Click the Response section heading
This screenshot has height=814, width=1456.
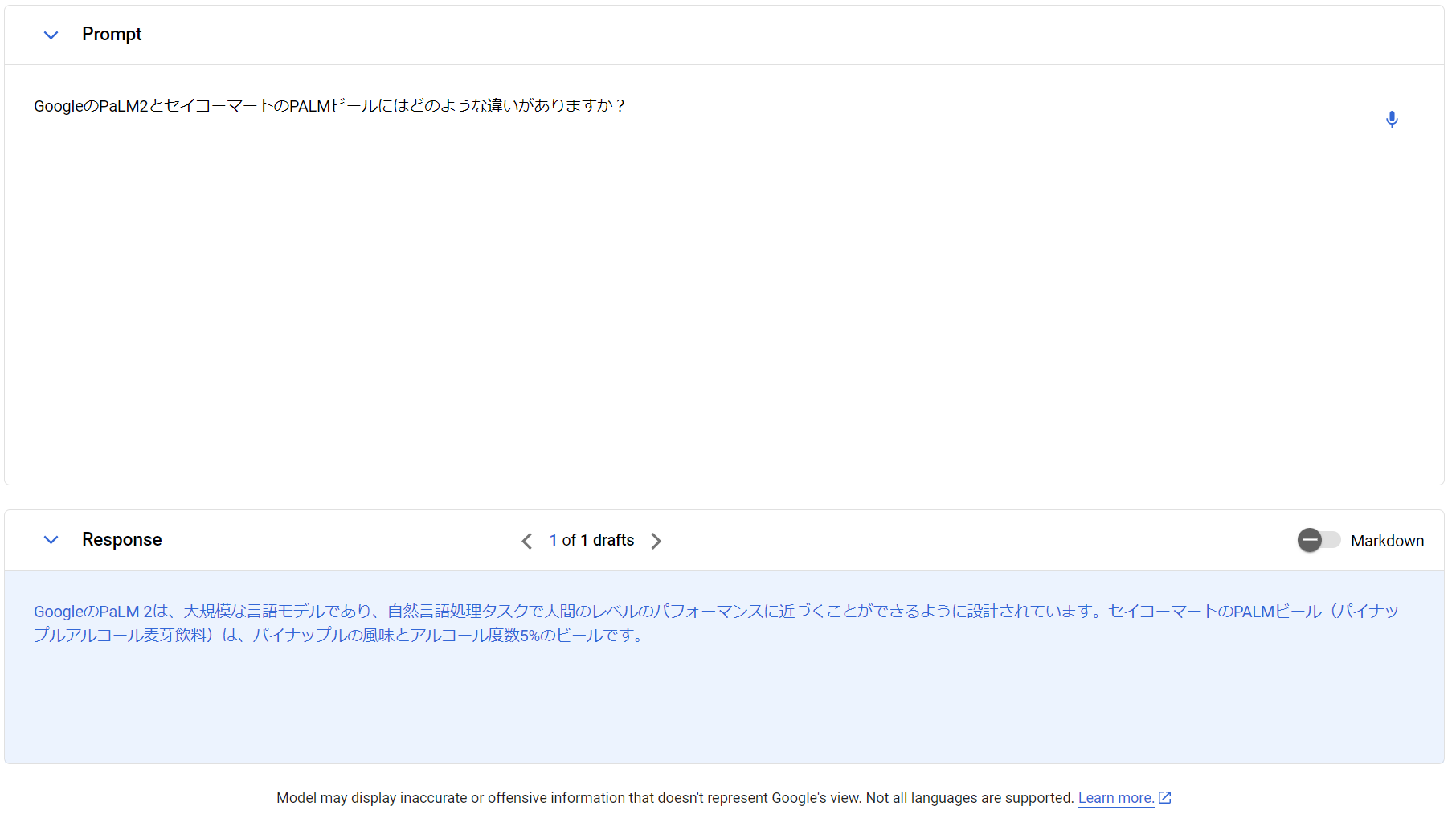tap(122, 540)
